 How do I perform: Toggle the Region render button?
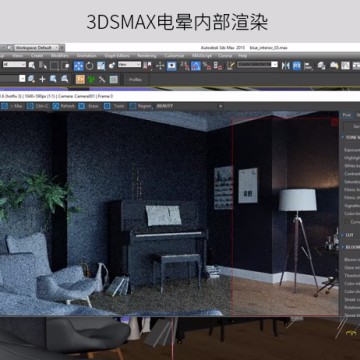point(140,106)
